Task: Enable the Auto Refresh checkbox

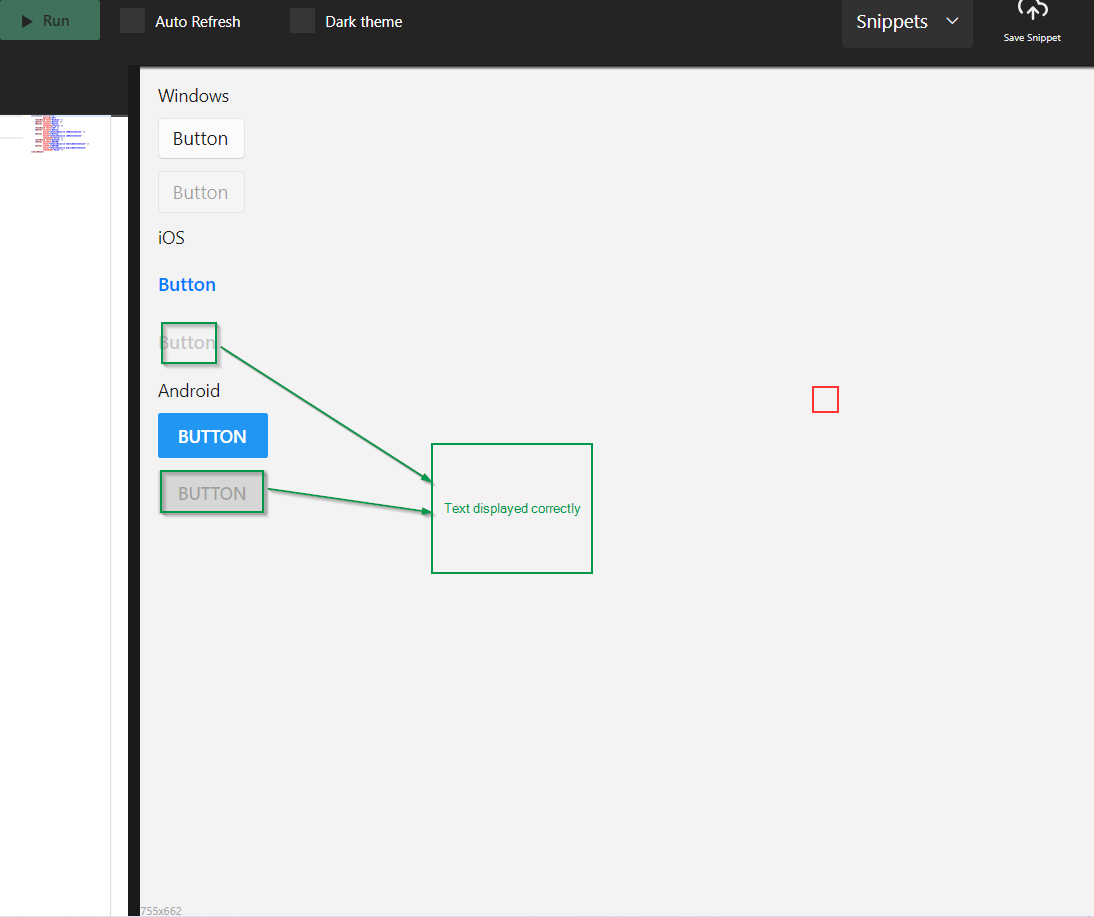Action: click(132, 20)
